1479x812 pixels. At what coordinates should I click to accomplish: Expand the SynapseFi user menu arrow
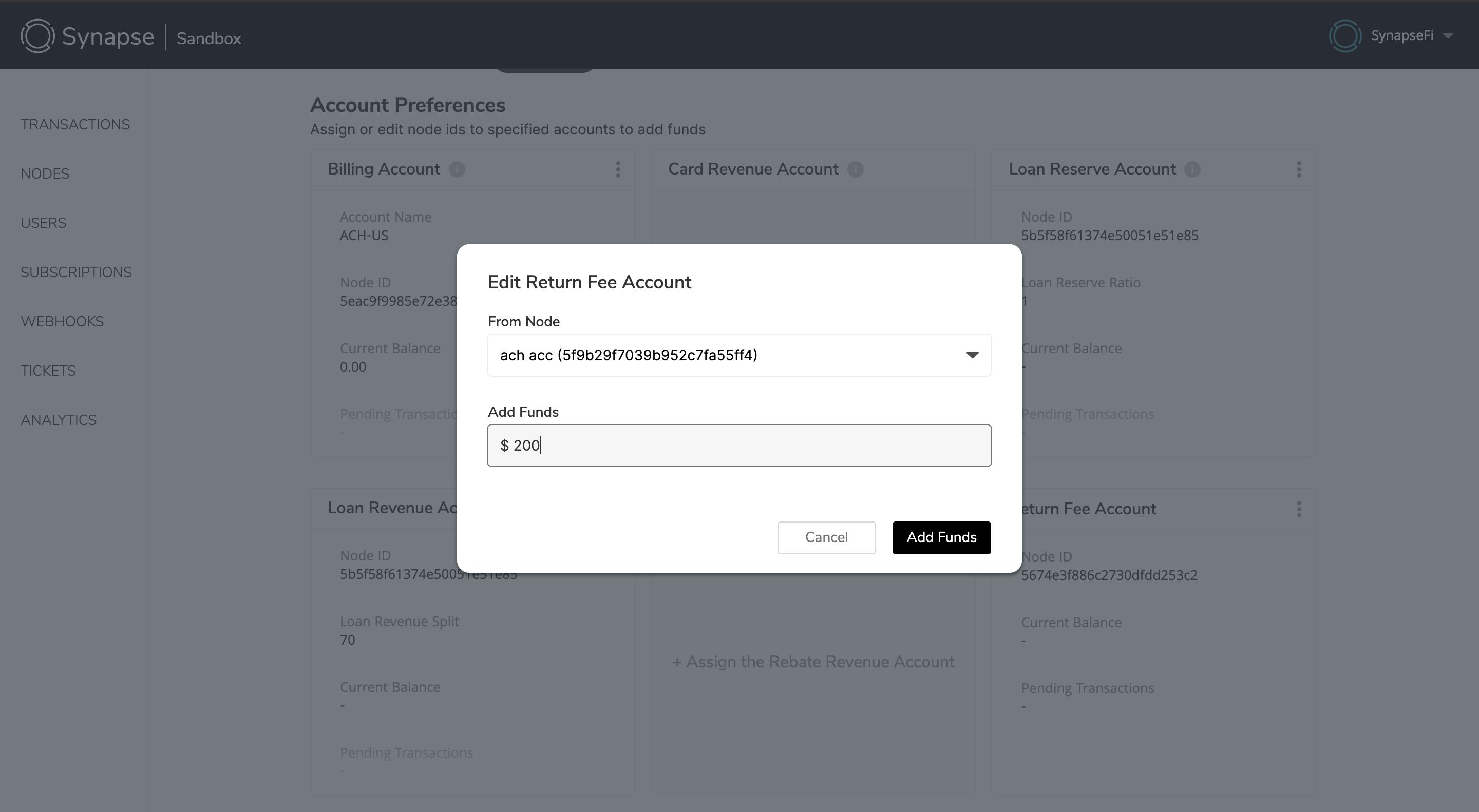1448,35
